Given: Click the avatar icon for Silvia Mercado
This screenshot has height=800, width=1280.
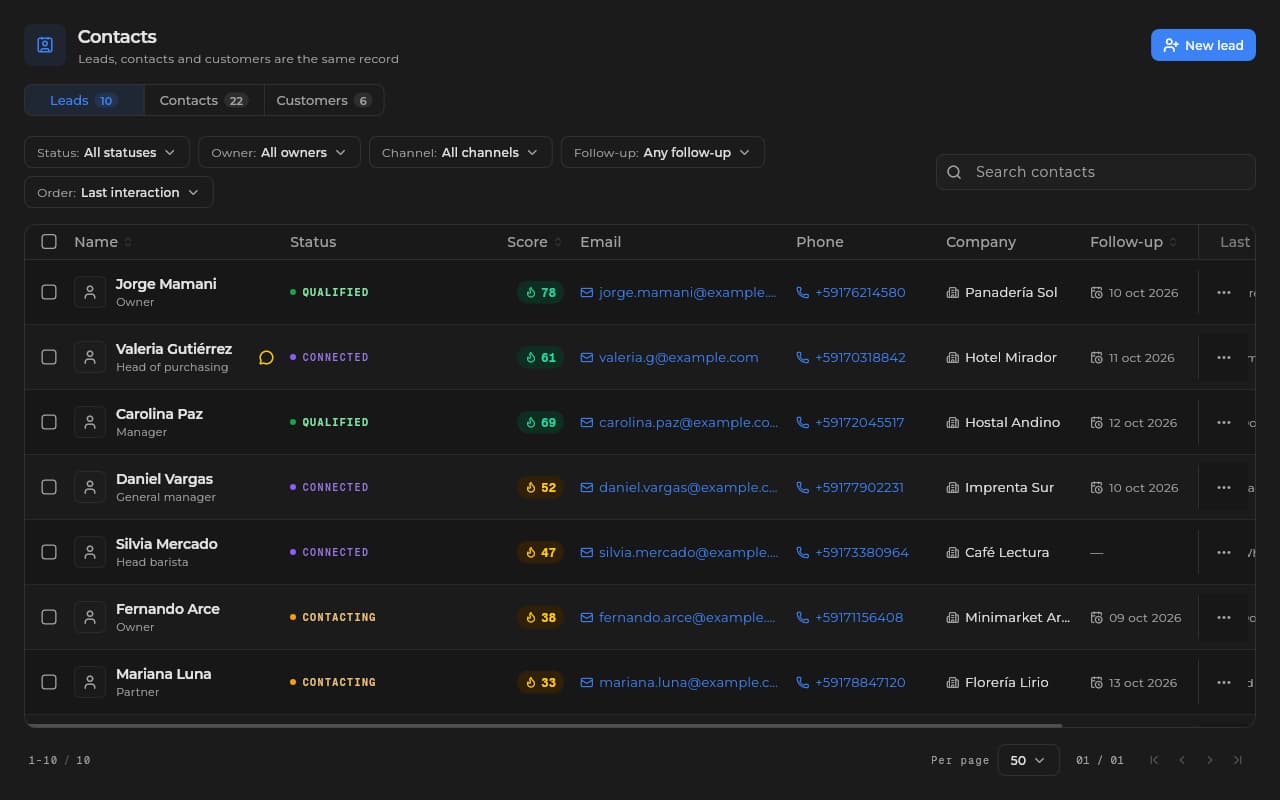Looking at the screenshot, I should point(90,552).
